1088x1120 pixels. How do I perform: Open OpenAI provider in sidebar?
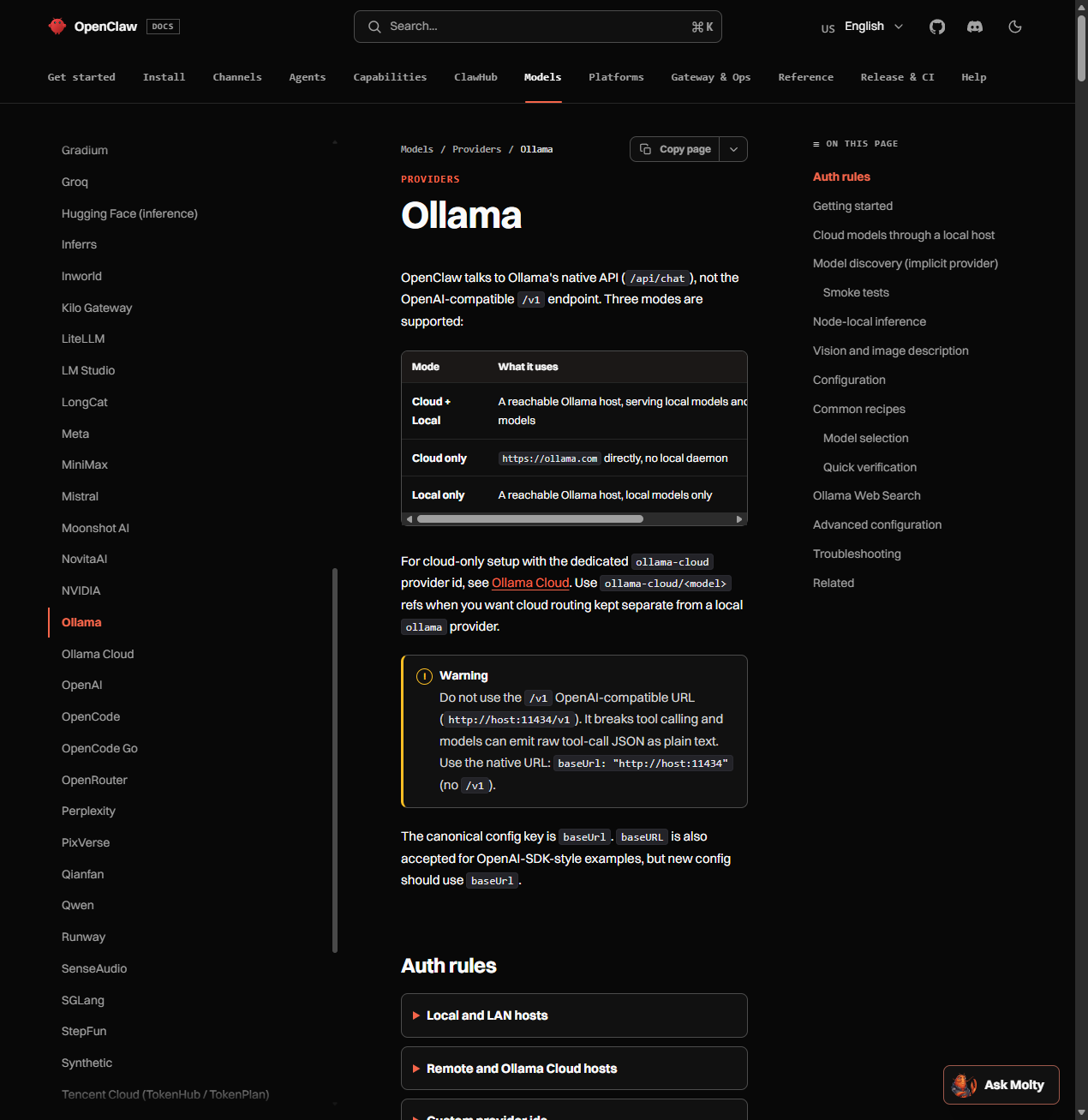pyautogui.click(x=81, y=685)
